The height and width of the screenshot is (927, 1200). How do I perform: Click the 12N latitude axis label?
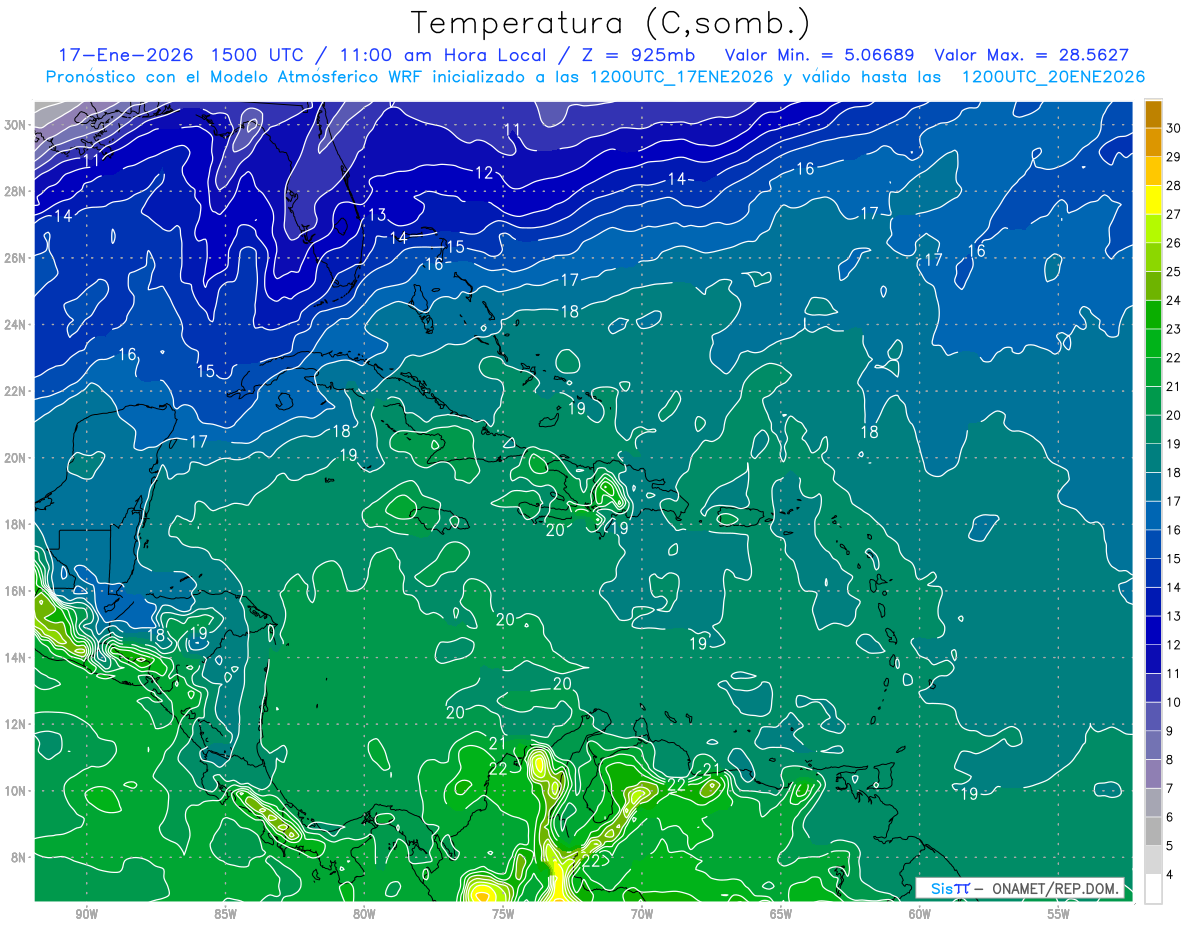[x=15, y=724]
